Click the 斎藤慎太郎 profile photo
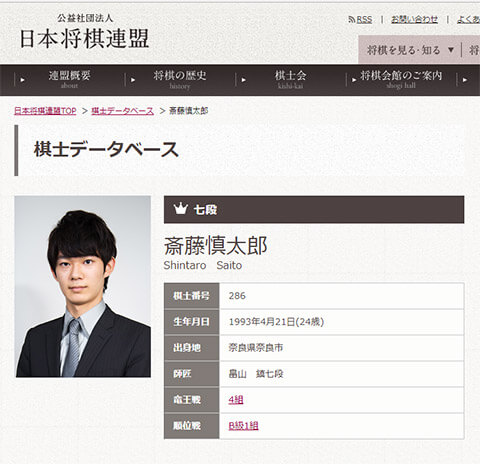480x464 pixels. pyautogui.click(x=83, y=286)
